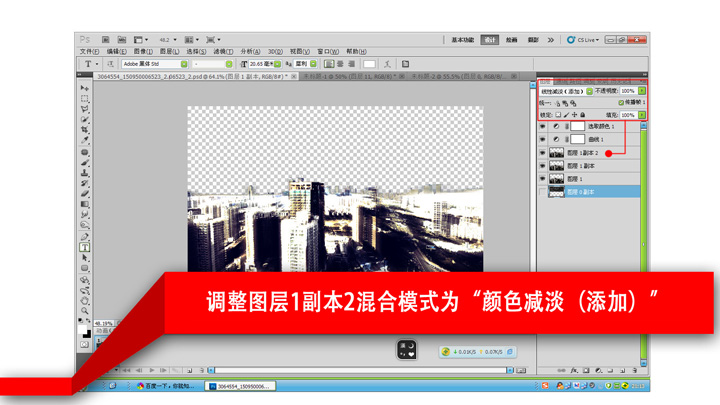720x405 pixels.
Task: Hide the 选取颜色 1 adjustment layer
Action: (542, 126)
